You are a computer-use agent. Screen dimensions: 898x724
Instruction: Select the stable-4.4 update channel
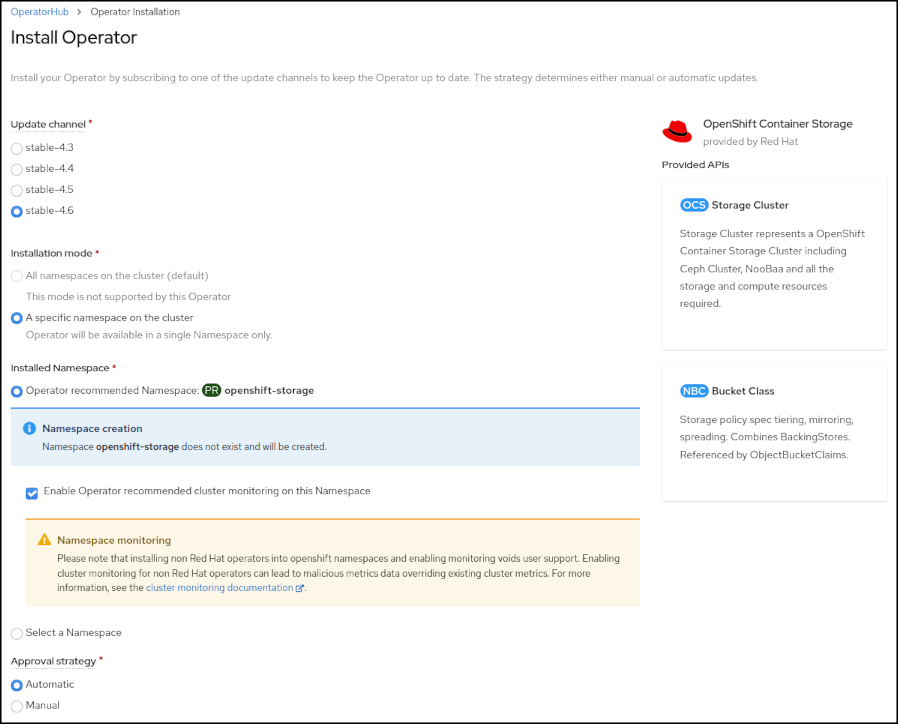(17, 169)
